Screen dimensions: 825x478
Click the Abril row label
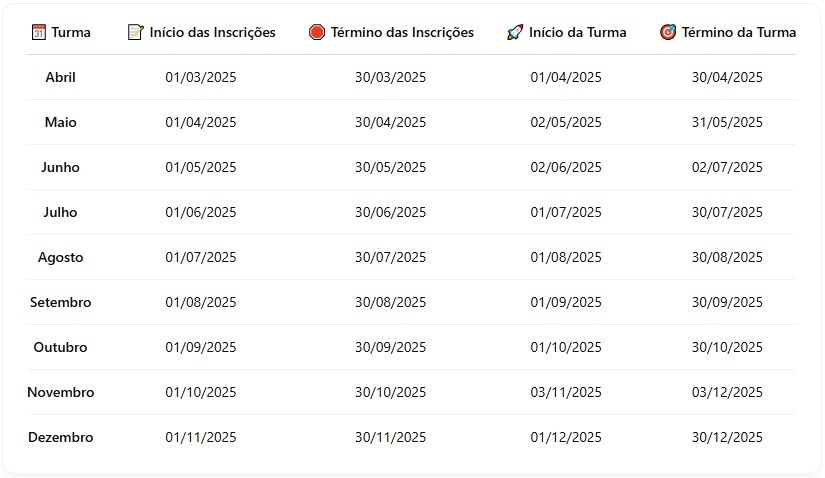(61, 77)
